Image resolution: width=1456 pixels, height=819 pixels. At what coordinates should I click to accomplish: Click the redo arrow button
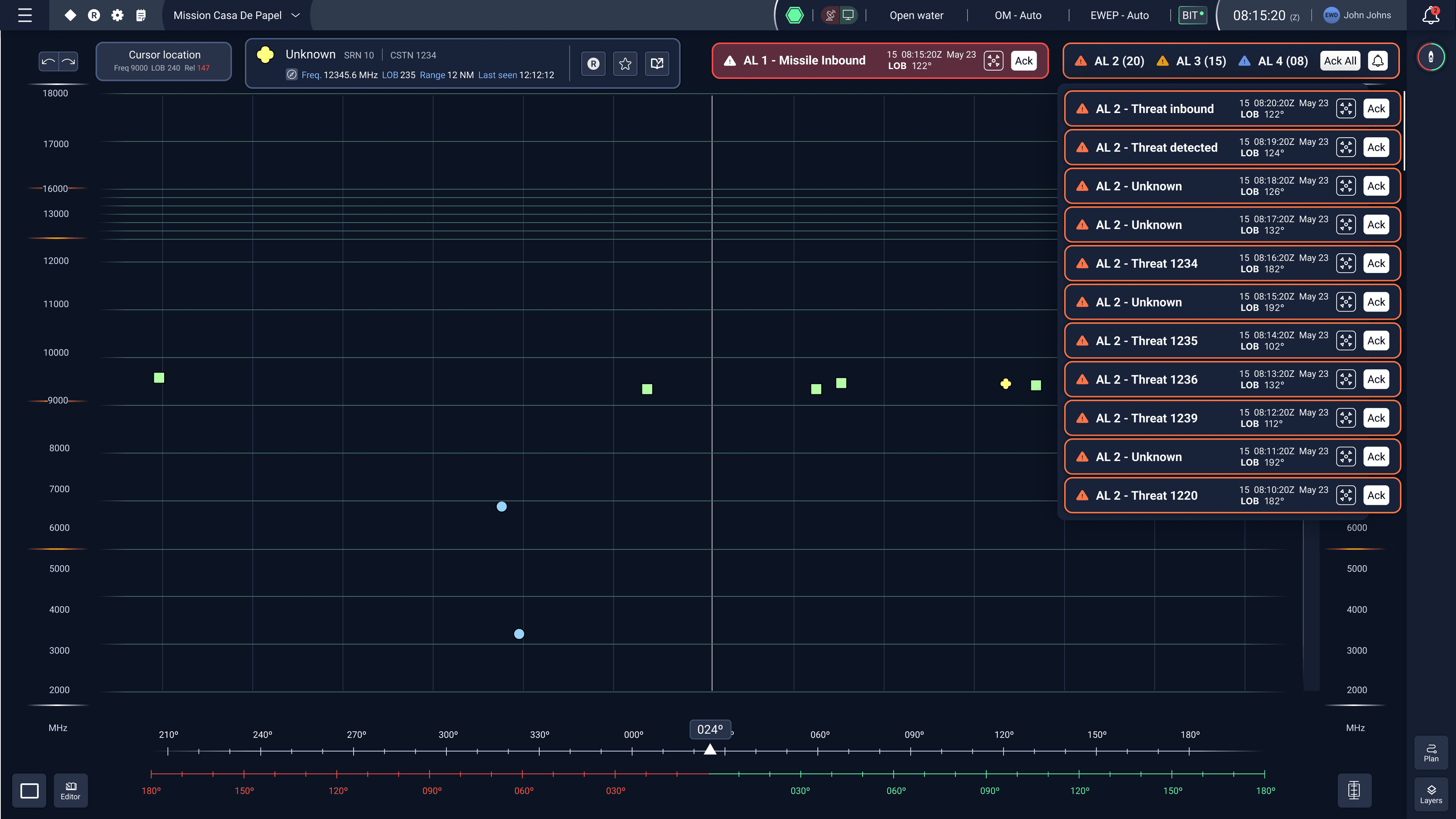[68, 61]
